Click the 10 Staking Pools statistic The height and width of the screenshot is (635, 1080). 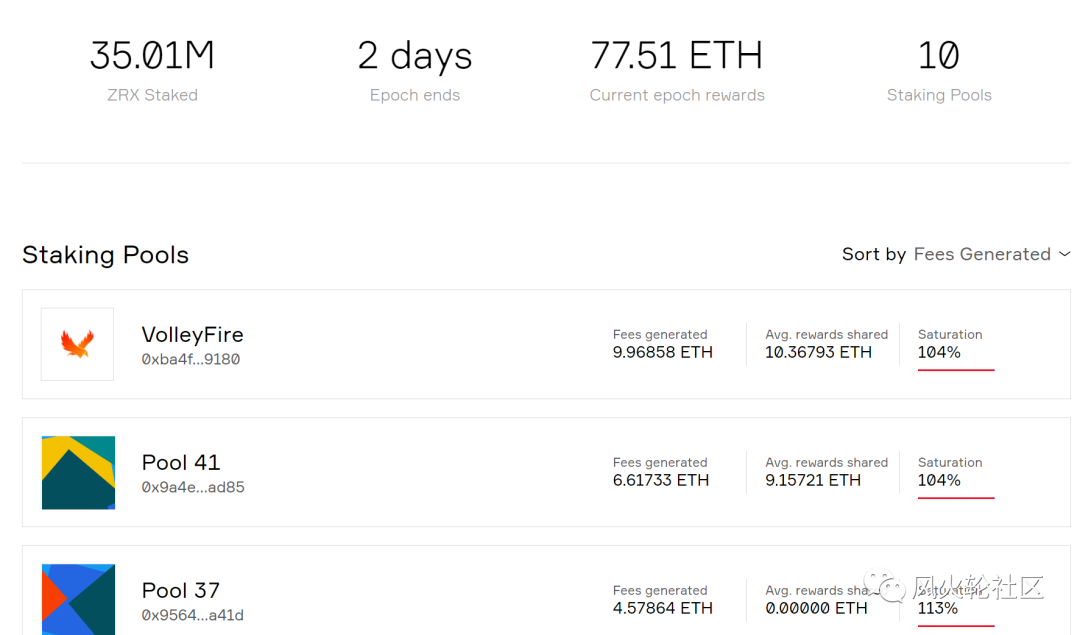coord(938,56)
